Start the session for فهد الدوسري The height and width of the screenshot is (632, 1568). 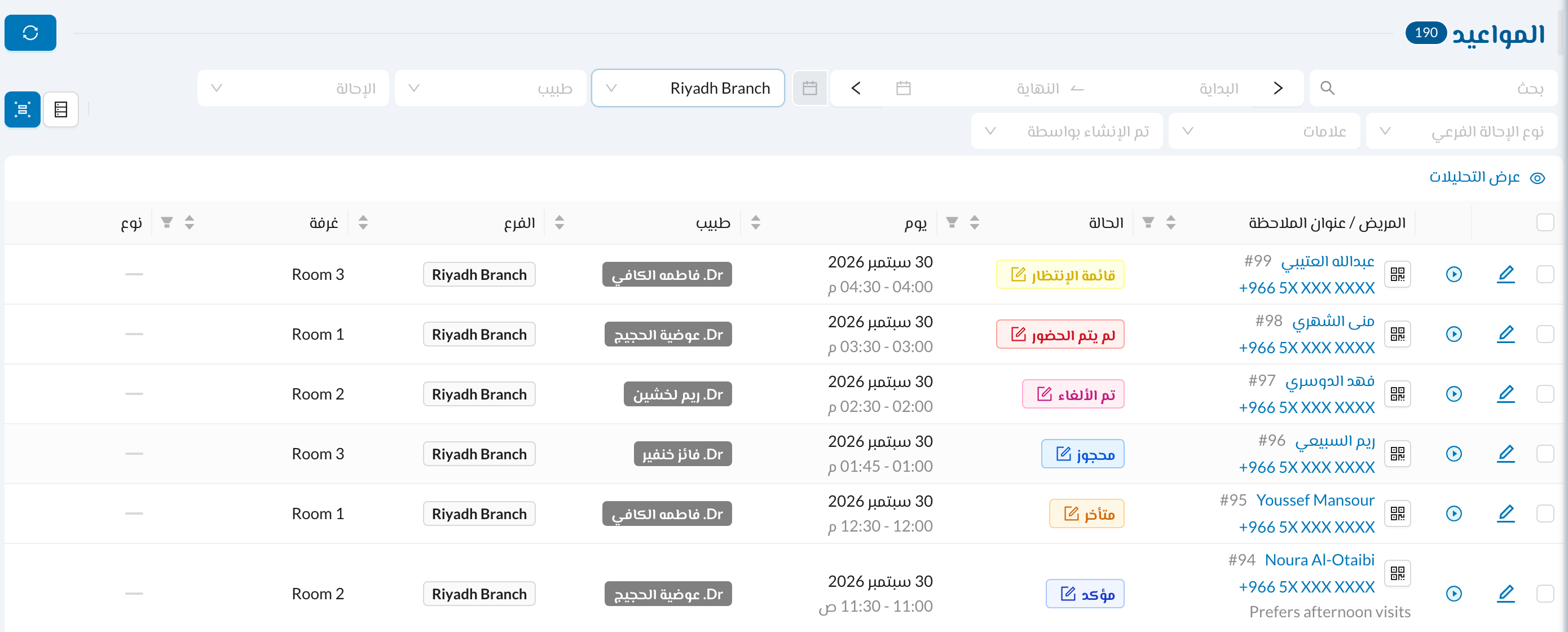tap(1454, 394)
